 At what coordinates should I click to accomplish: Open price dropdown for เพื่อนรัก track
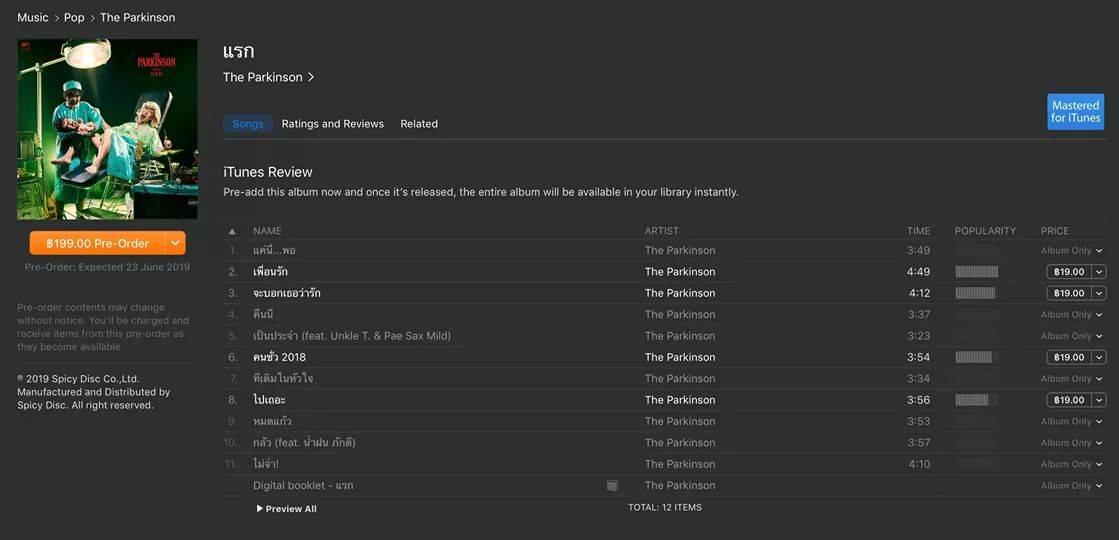[x=1099, y=272]
